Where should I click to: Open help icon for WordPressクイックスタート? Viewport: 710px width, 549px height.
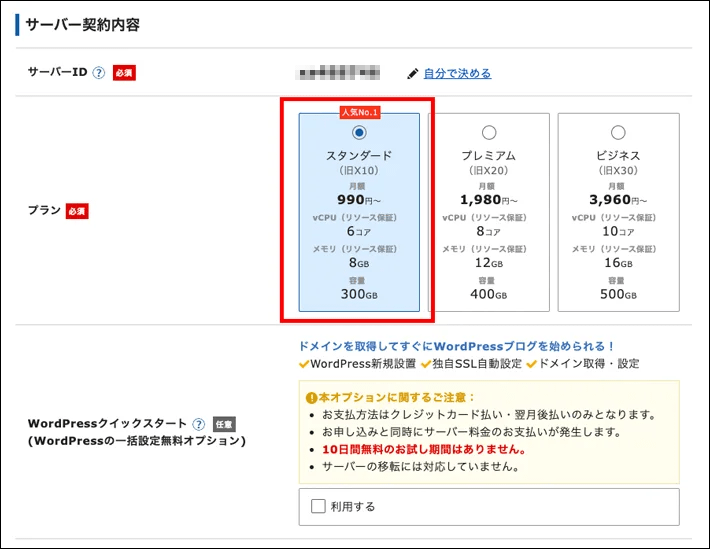click(x=198, y=424)
